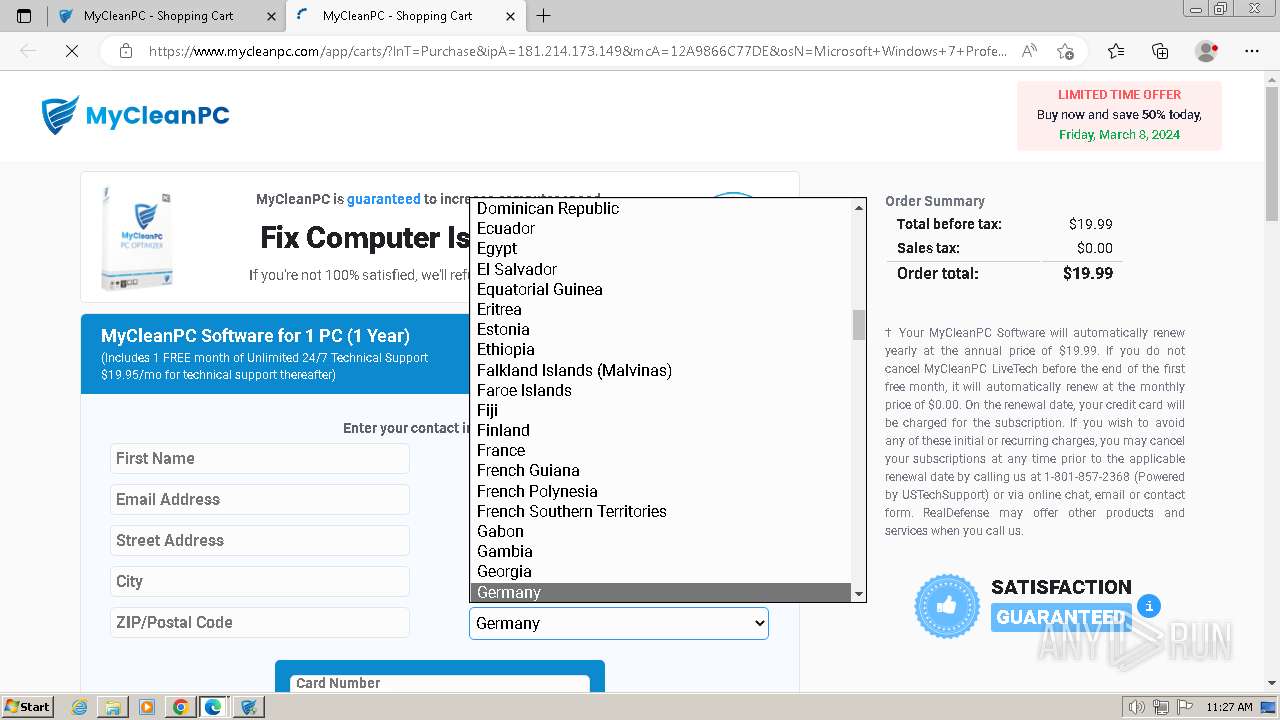Viewport: 1280px width, 720px height.
Task: Click the address bar URL
Action: (x=577, y=51)
